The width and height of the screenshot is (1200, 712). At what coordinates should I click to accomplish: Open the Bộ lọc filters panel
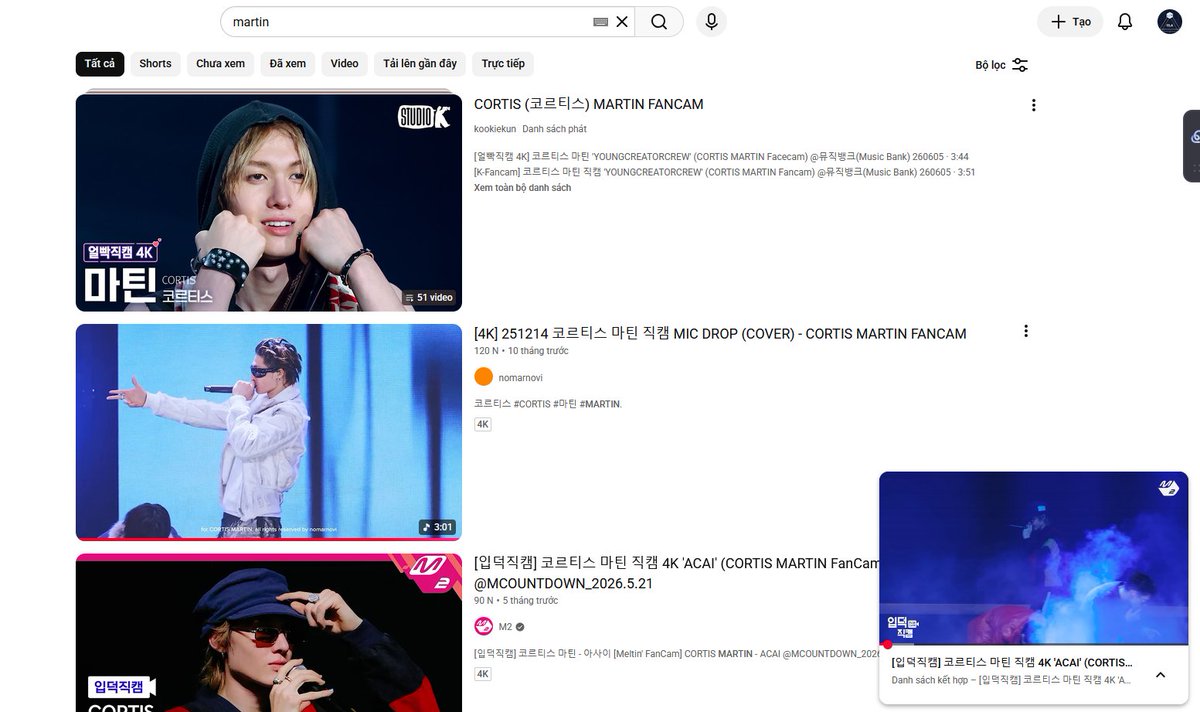tap(1002, 65)
